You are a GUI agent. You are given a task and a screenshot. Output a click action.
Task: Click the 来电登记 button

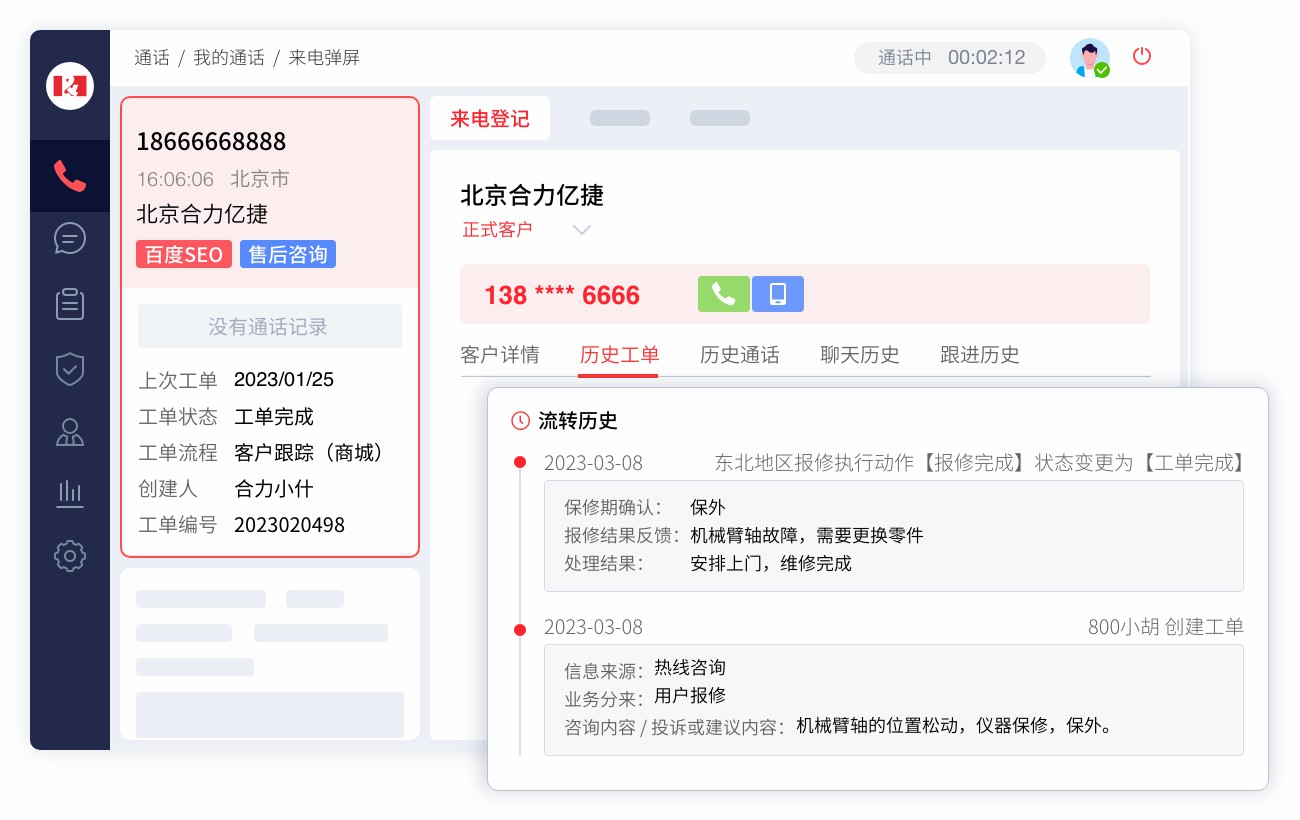pyautogui.click(x=490, y=118)
